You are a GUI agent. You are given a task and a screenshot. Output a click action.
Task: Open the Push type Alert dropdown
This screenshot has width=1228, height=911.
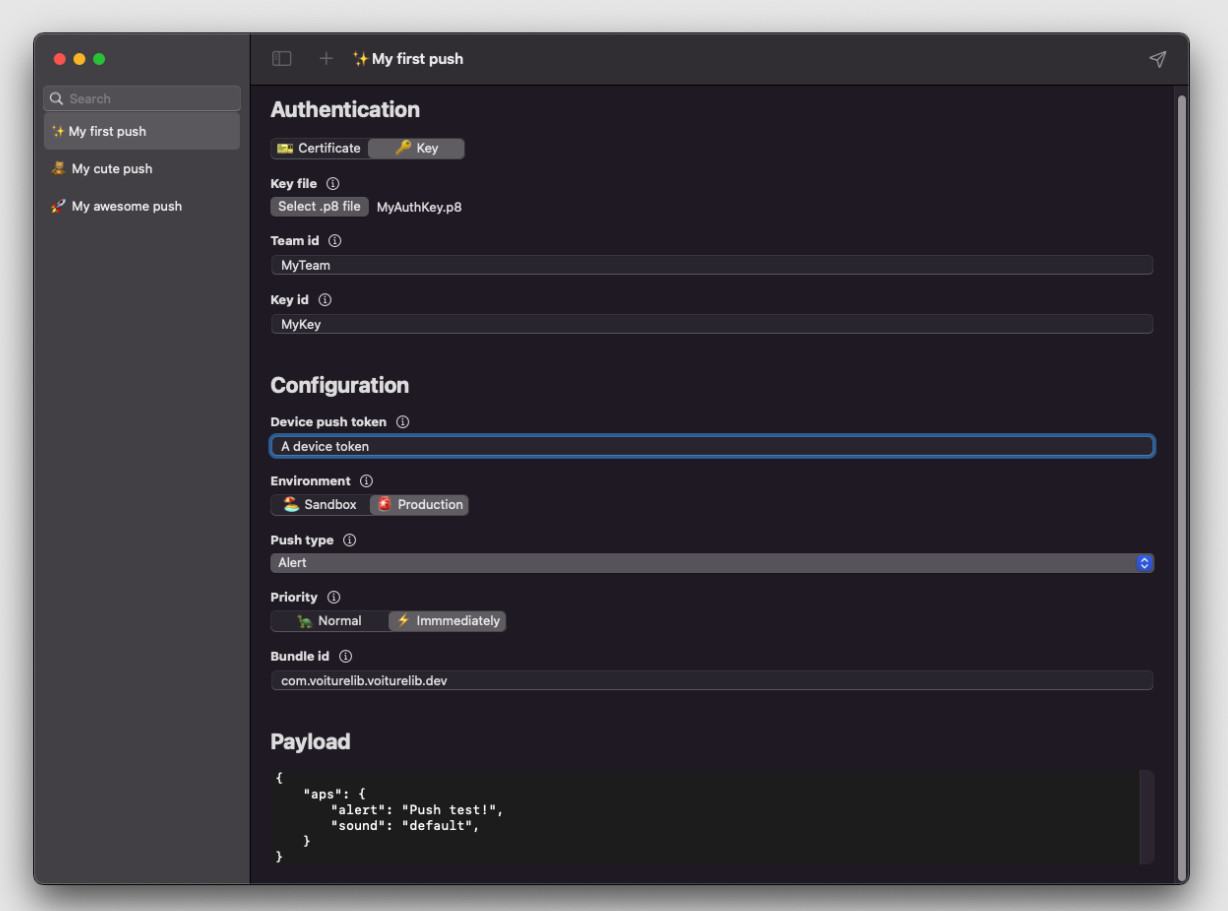tap(712, 563)
